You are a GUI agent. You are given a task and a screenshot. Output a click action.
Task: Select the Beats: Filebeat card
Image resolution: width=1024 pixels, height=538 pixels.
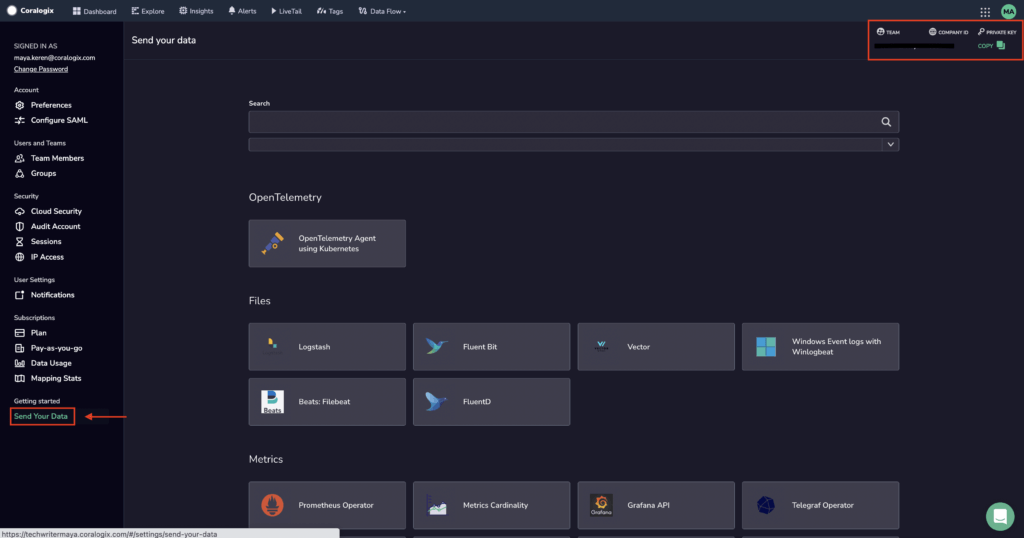coord(327,402)
